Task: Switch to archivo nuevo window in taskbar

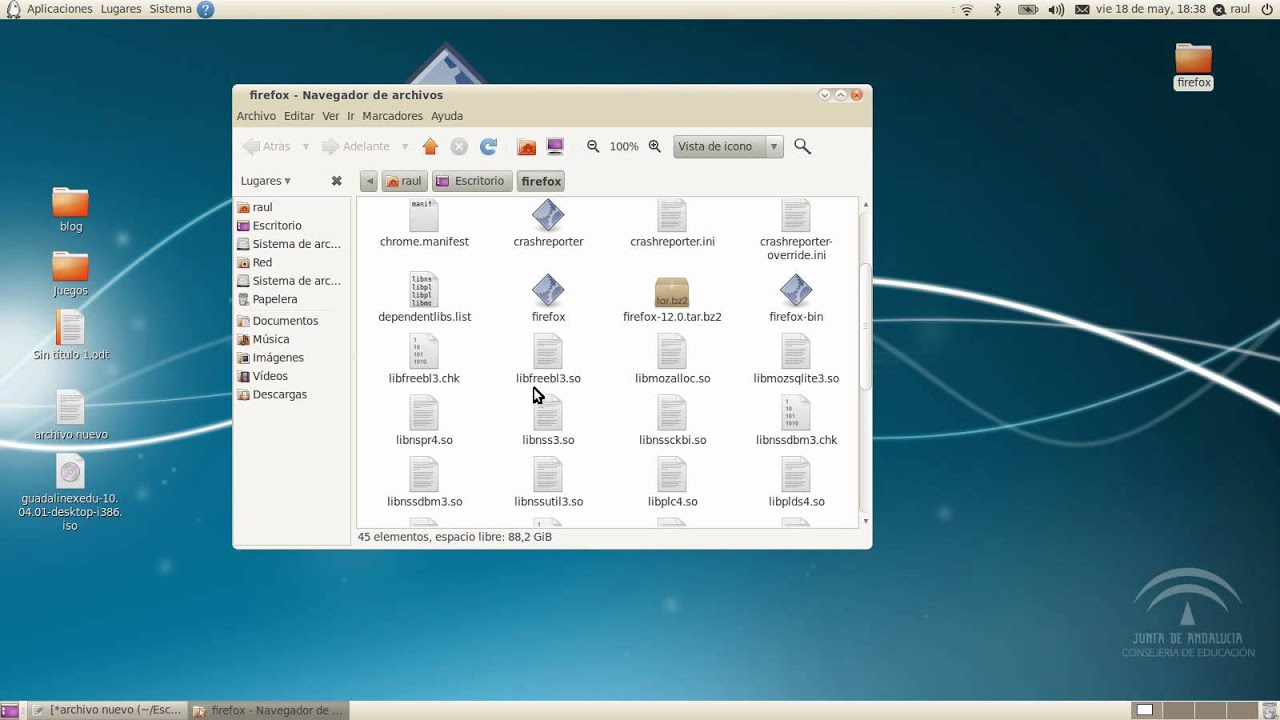Action: pyautogui.click(x=106, y=710)
